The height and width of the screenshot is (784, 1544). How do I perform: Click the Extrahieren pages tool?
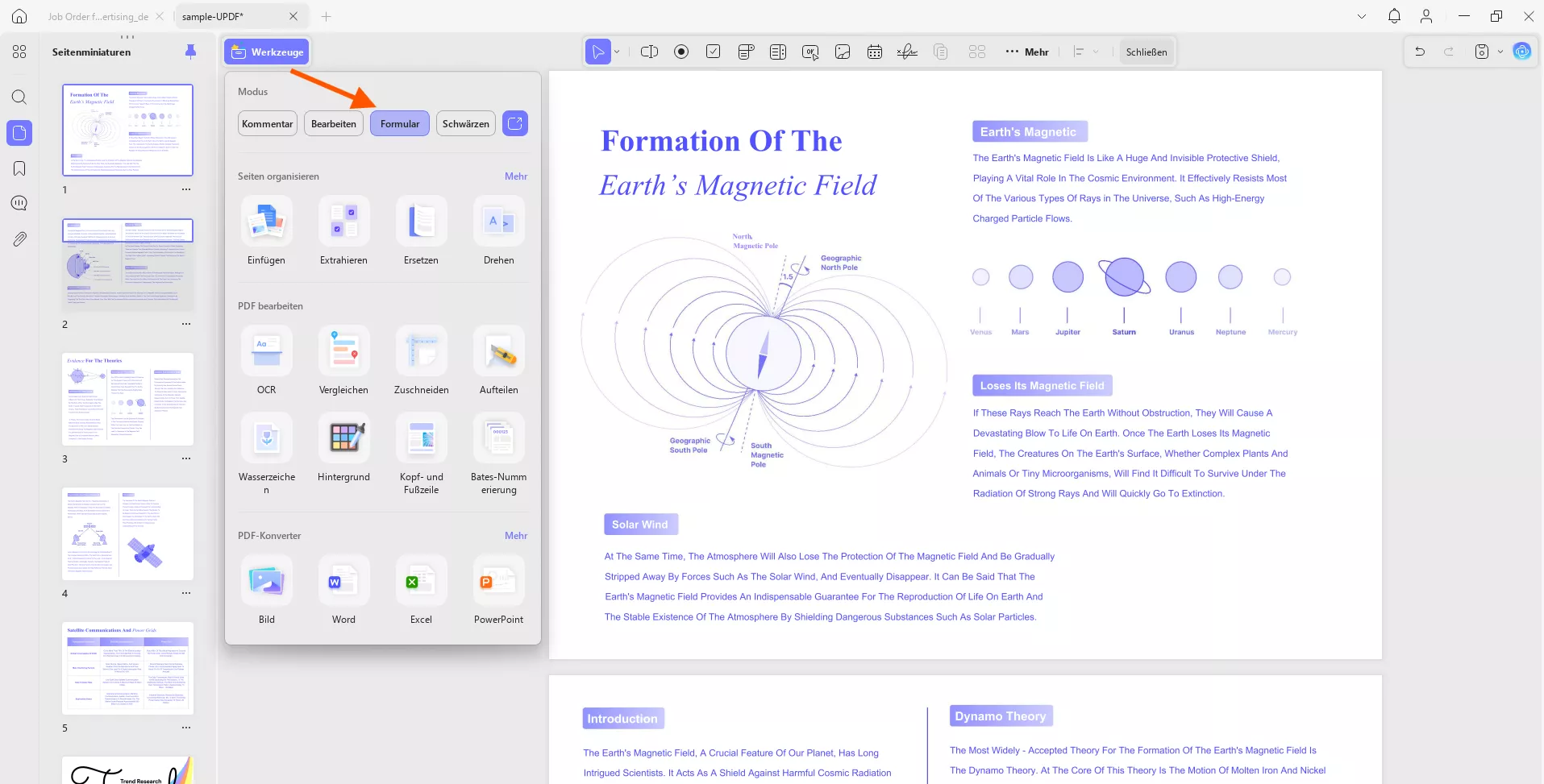click(x=343, y=230)
